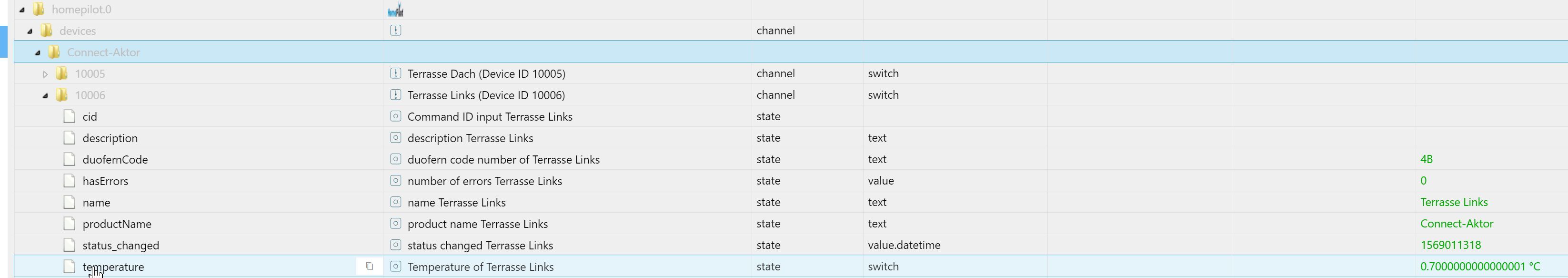
Task: Collapse the 10006 folder node
Action: click(x=45, y=95)
